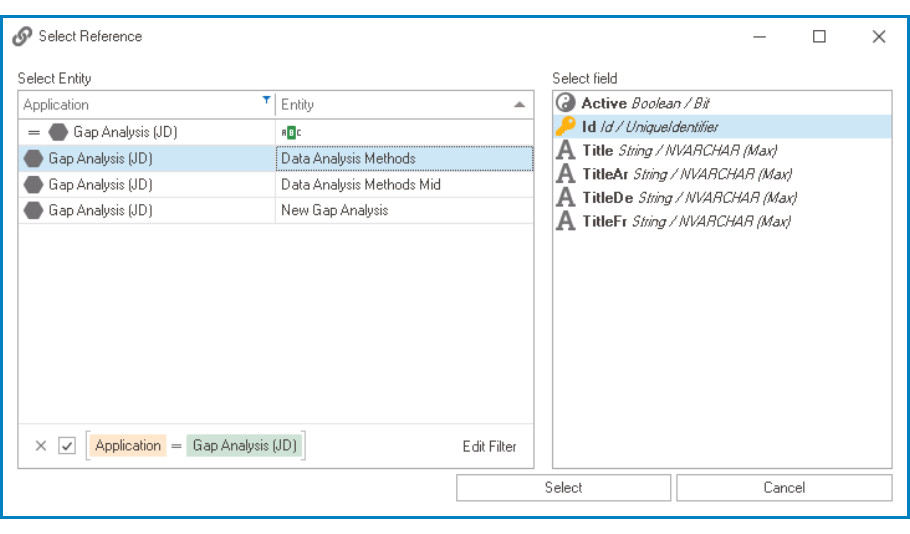Toggle the Entity column sort arrow
Image resolution: width=910 pixels, height=534 pixels.
[519, 104]
